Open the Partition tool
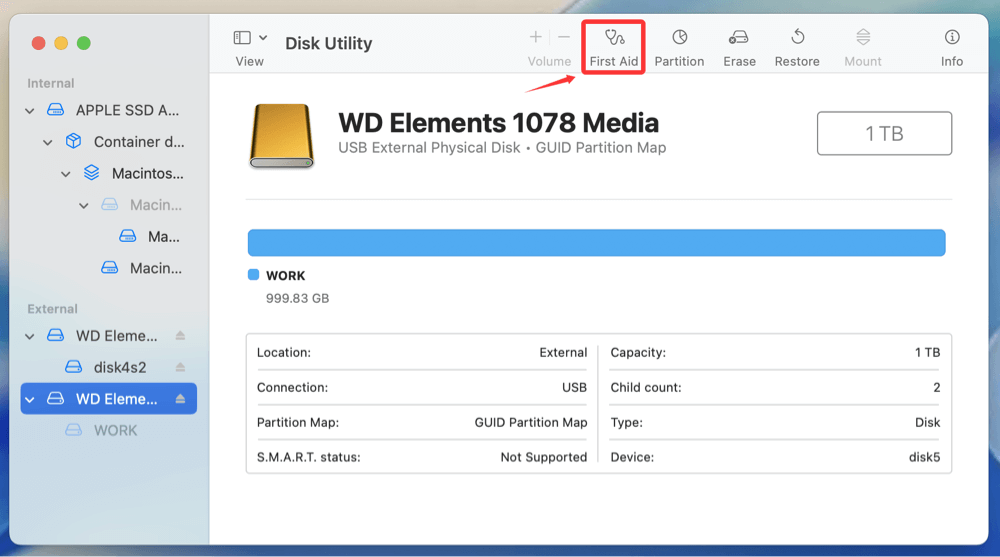 pos(679,47)
